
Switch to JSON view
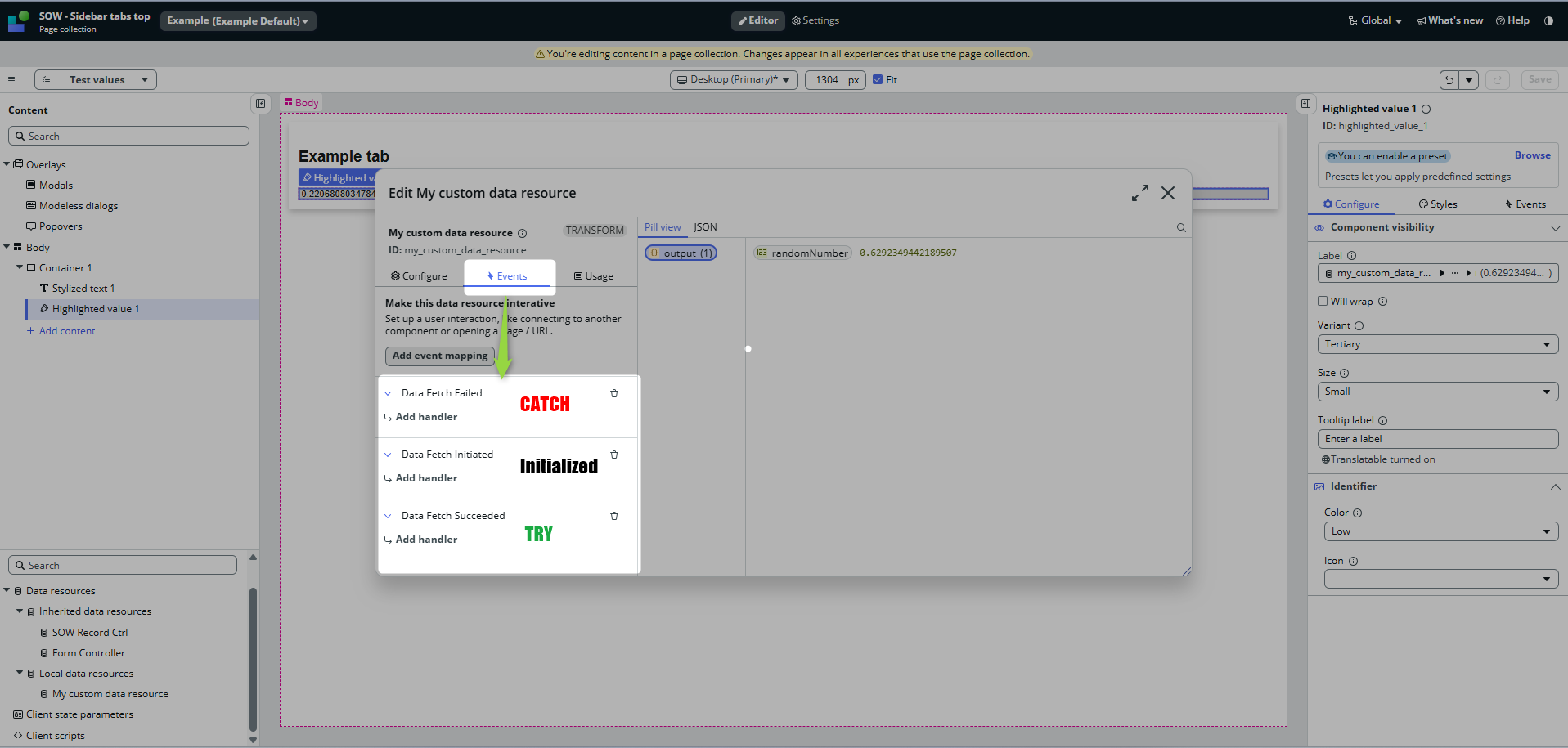point(705,227)
